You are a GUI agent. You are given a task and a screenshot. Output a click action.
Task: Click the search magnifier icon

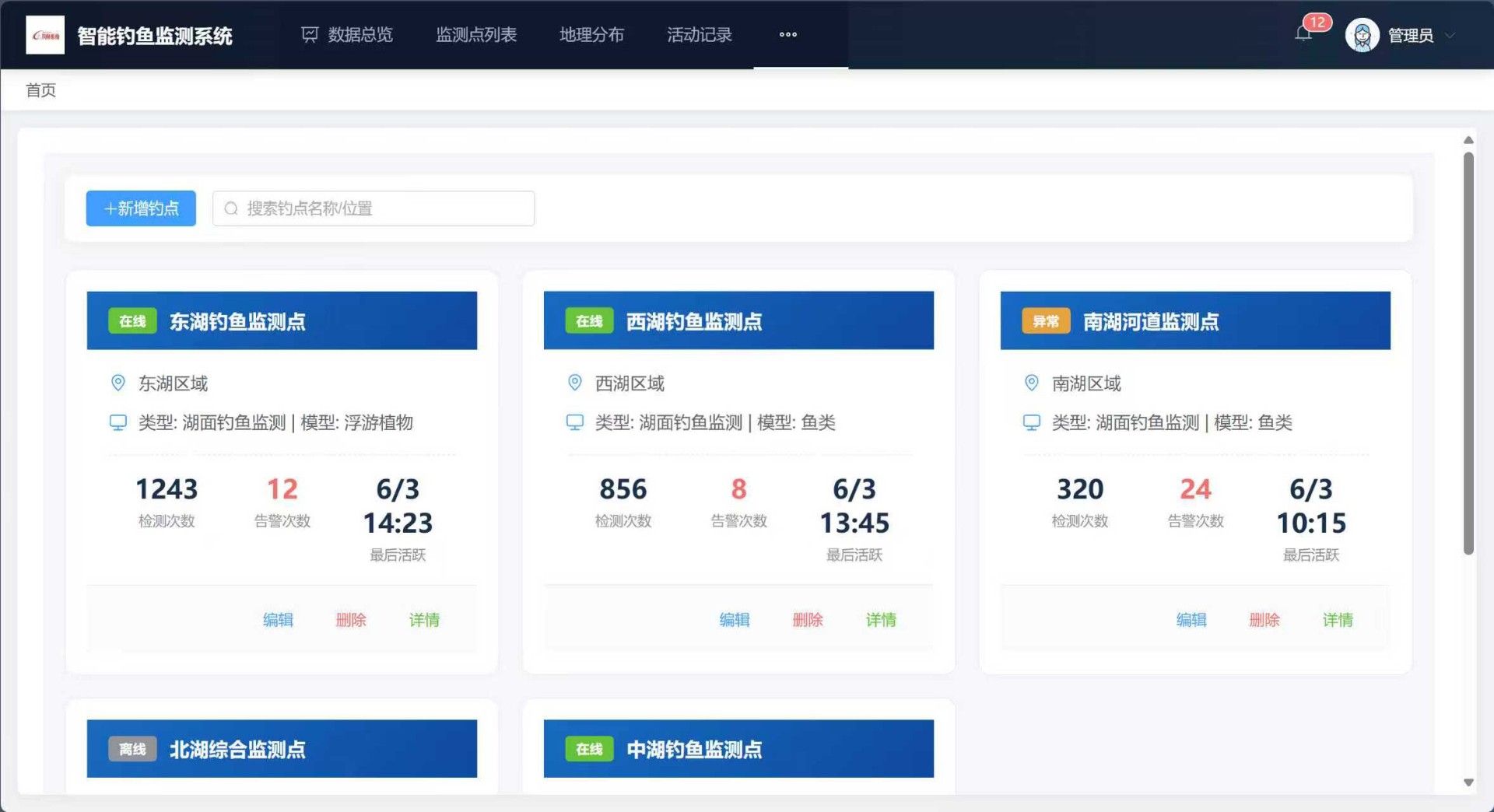pos(231,208)
